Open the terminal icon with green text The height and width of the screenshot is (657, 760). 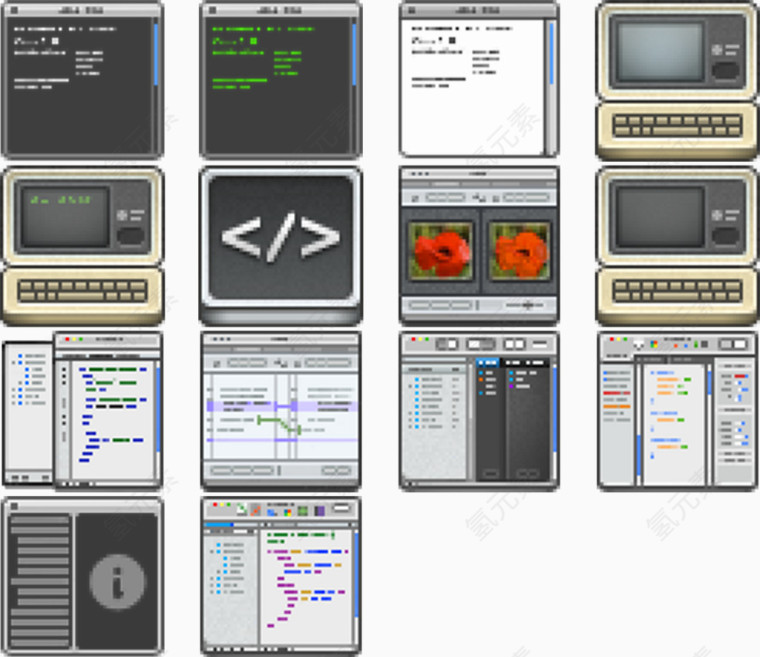(x=280, y=80)
